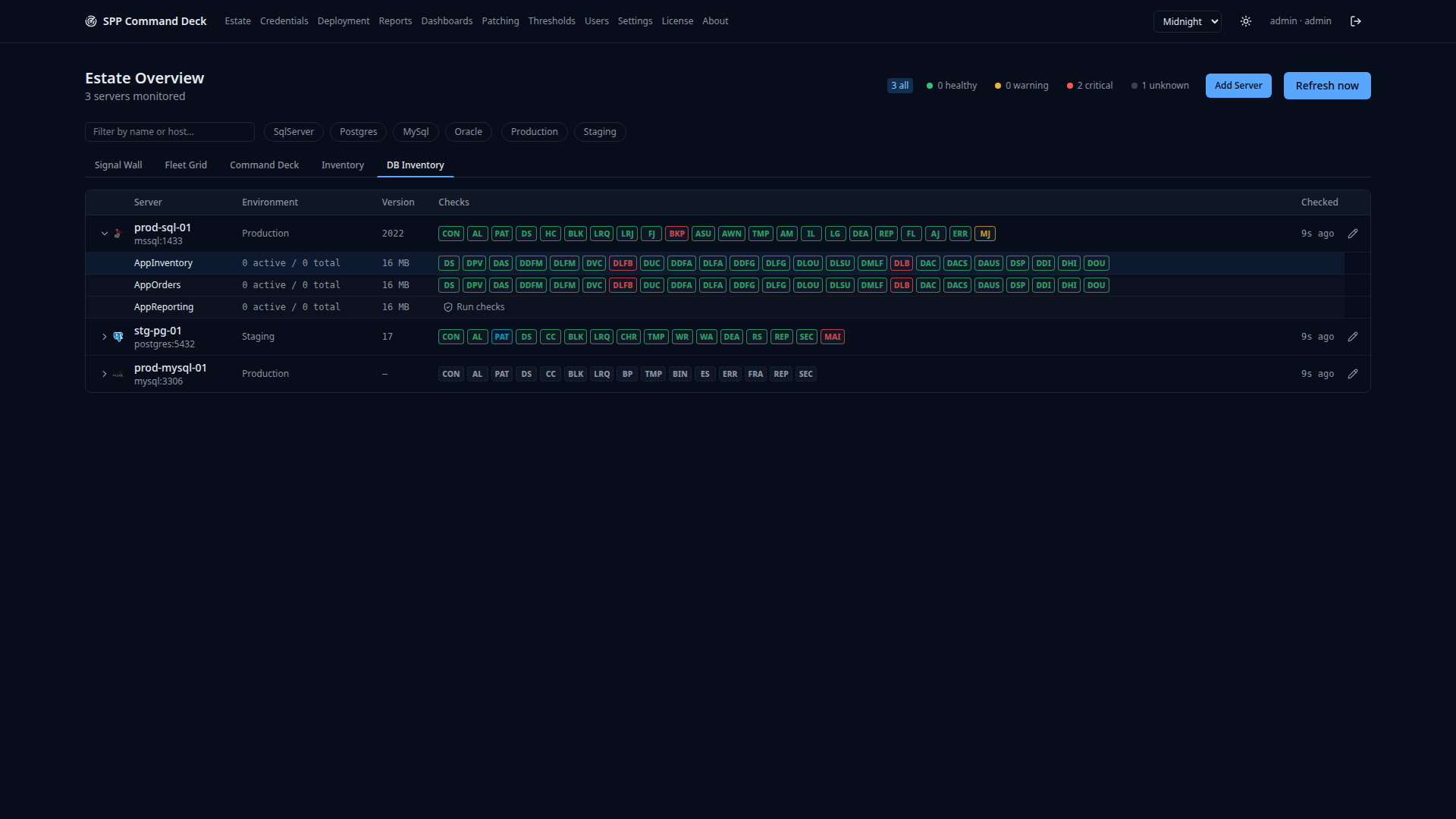Select the AppOrders database row name

point(158,285)
